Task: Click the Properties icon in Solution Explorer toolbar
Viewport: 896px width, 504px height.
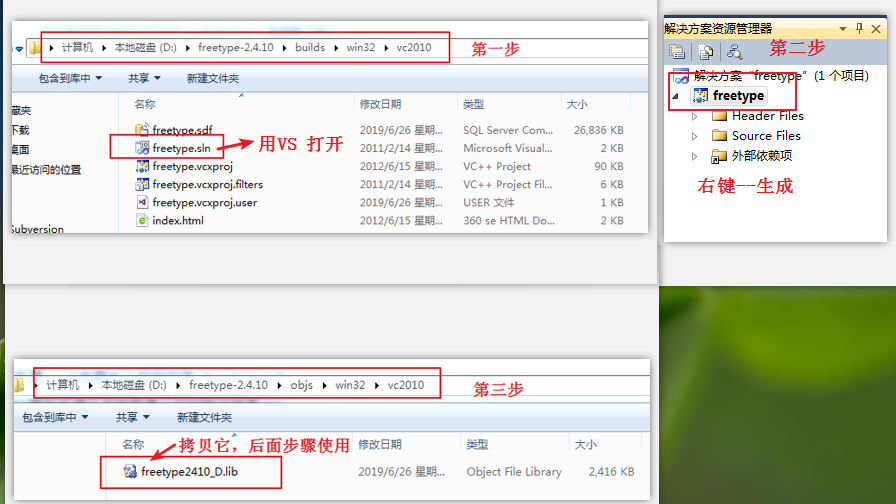Action: pyautogui.click(x=677, y=52)
